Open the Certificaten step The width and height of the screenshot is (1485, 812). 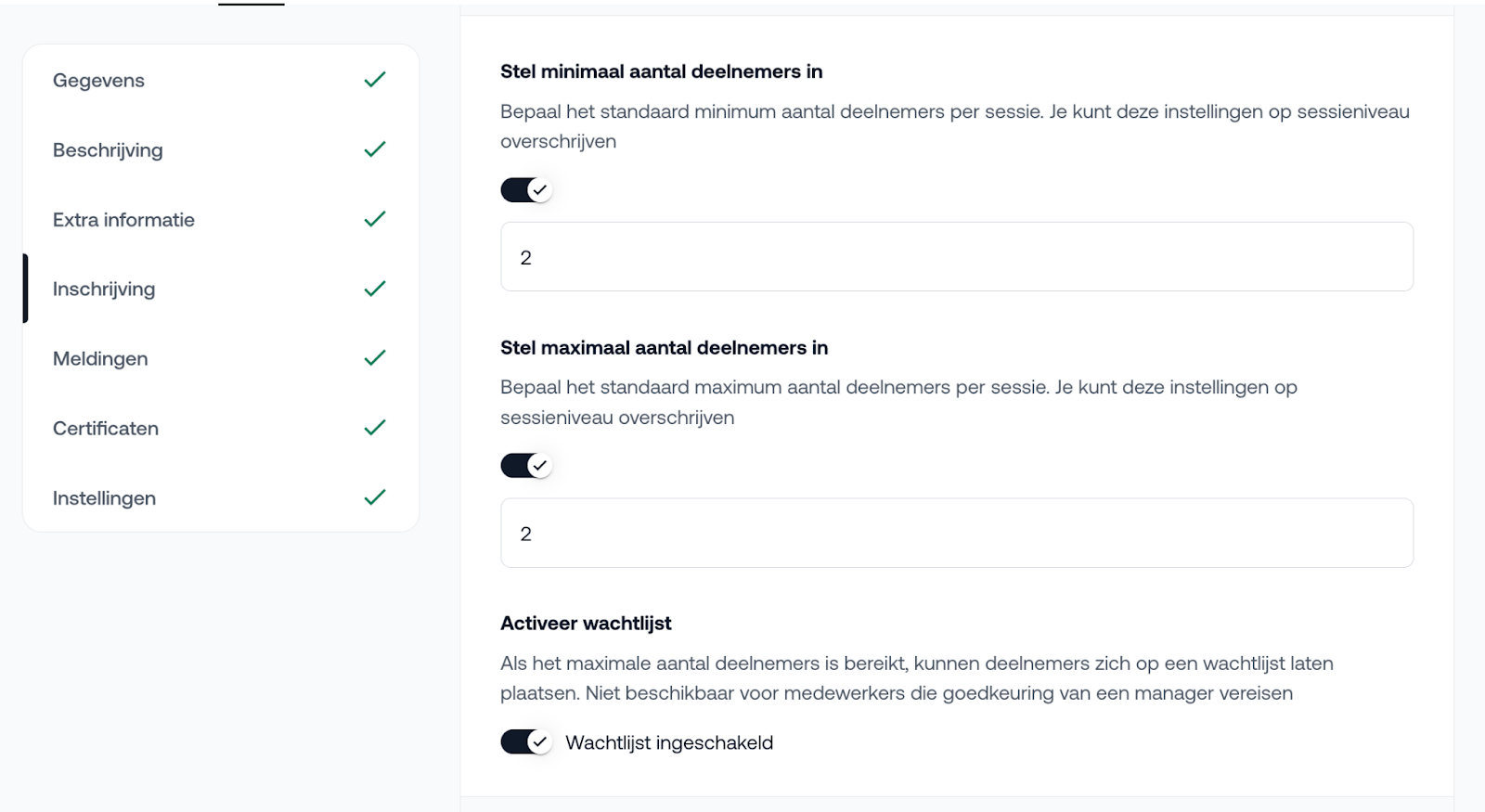pyautogui.click(x=106, y=429)
